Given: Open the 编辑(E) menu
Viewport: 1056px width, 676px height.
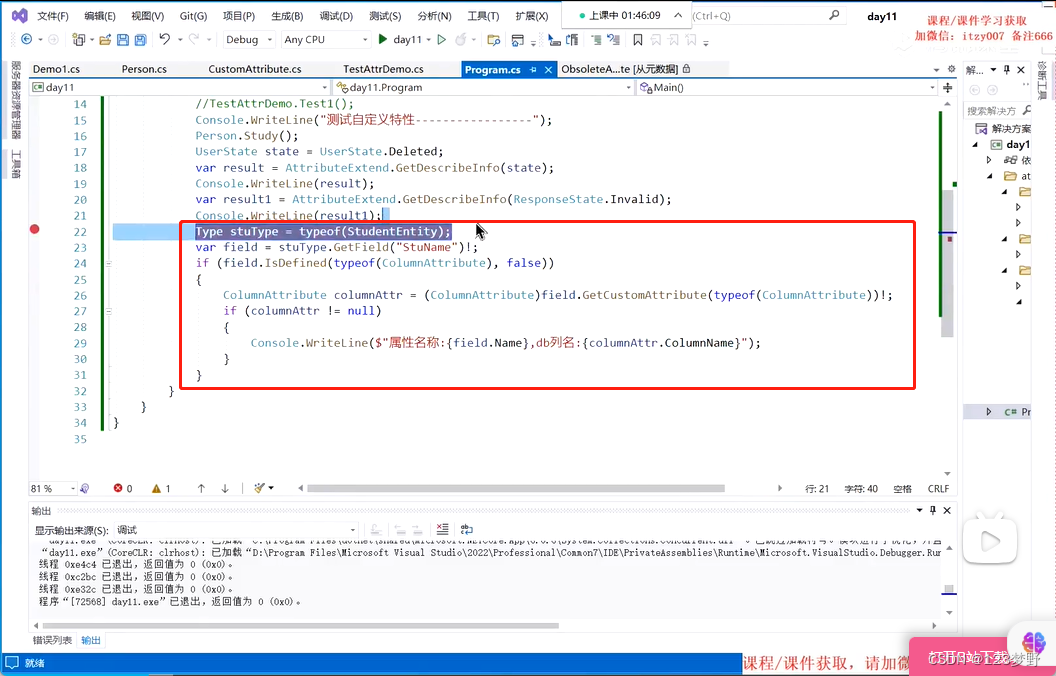Looking at the screenshot, I should [x=100, y=15].
